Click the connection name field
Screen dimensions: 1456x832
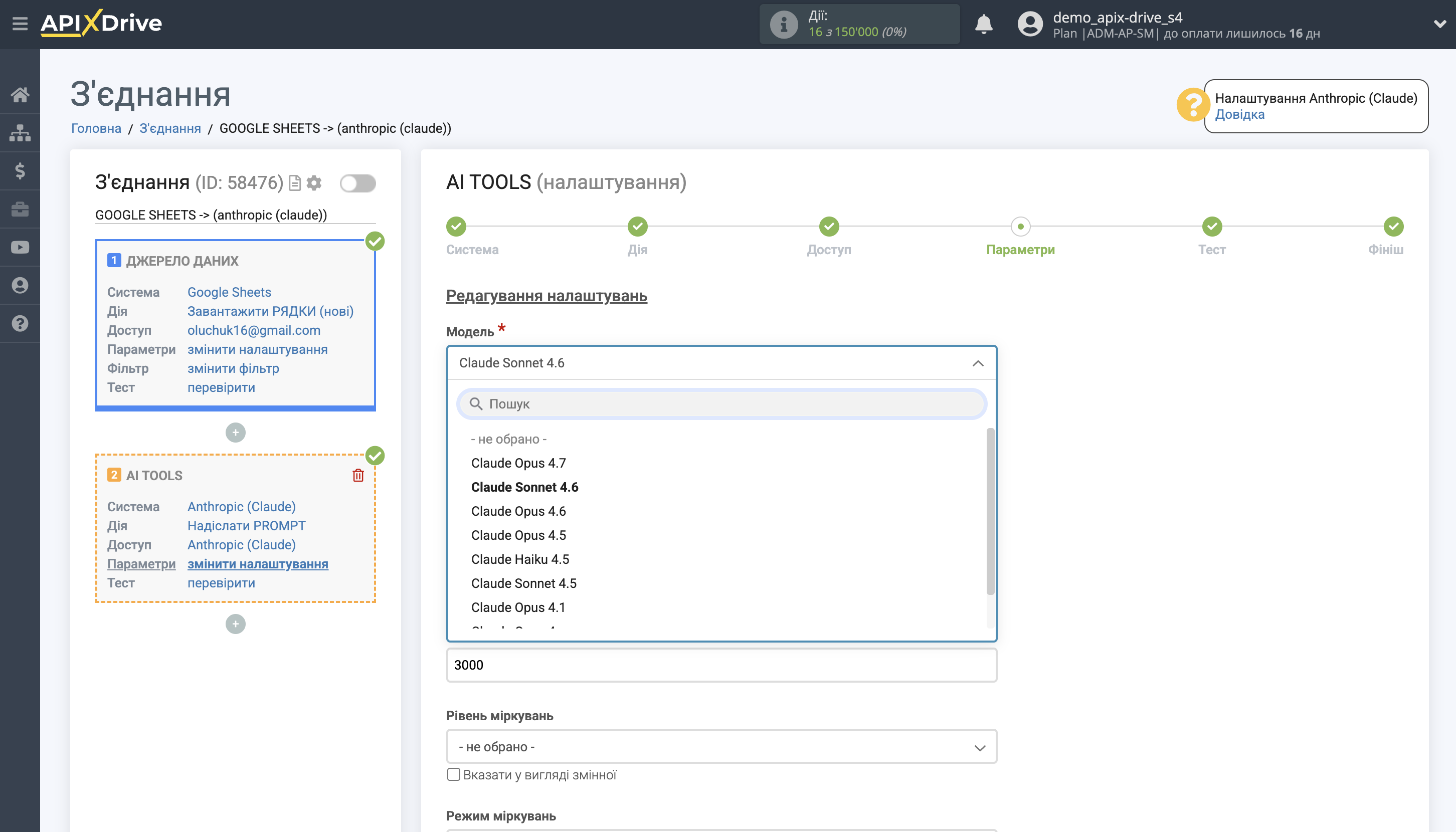tap(236, 215)
